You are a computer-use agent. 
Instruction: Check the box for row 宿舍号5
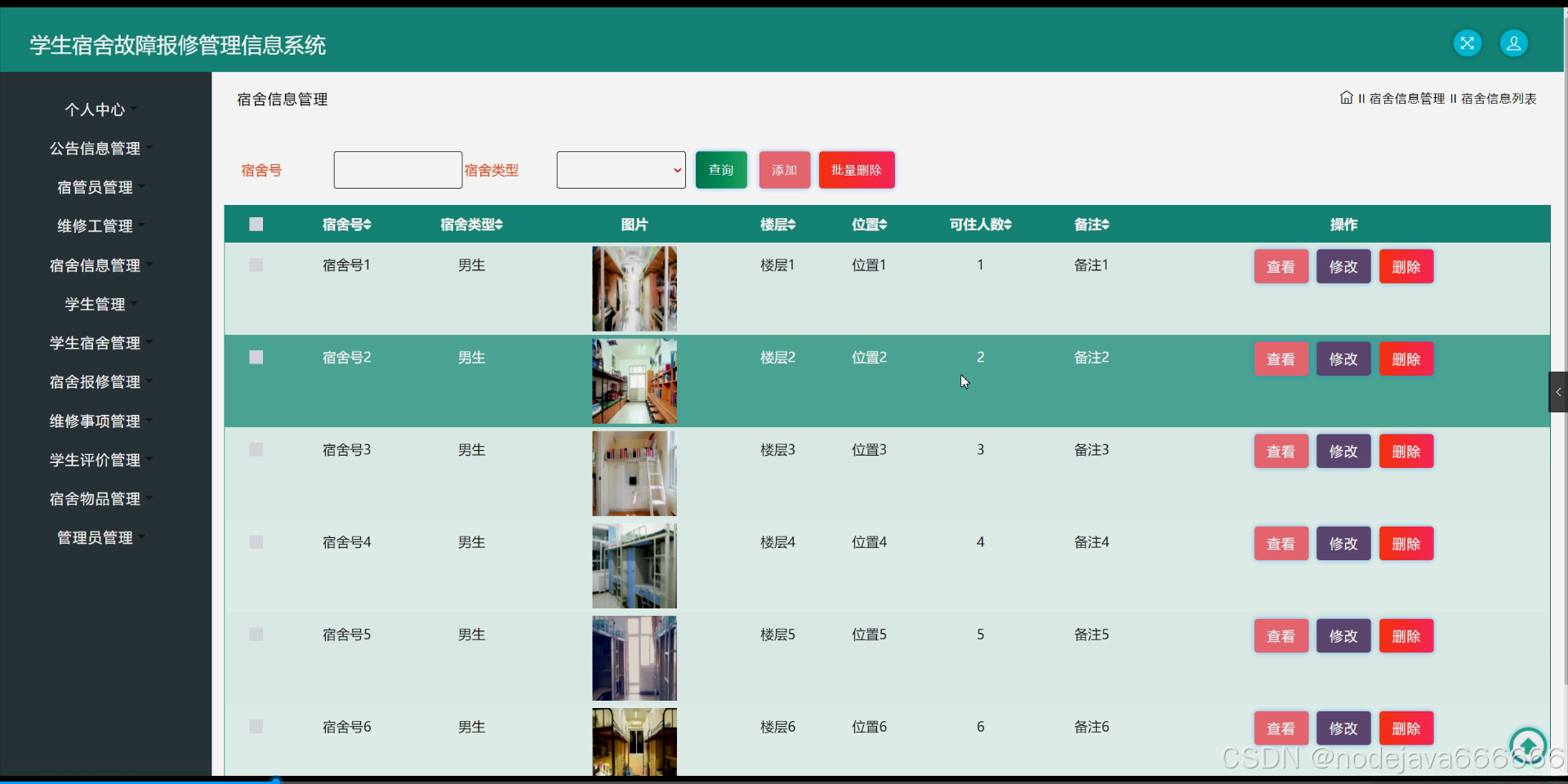pos(256,634)
